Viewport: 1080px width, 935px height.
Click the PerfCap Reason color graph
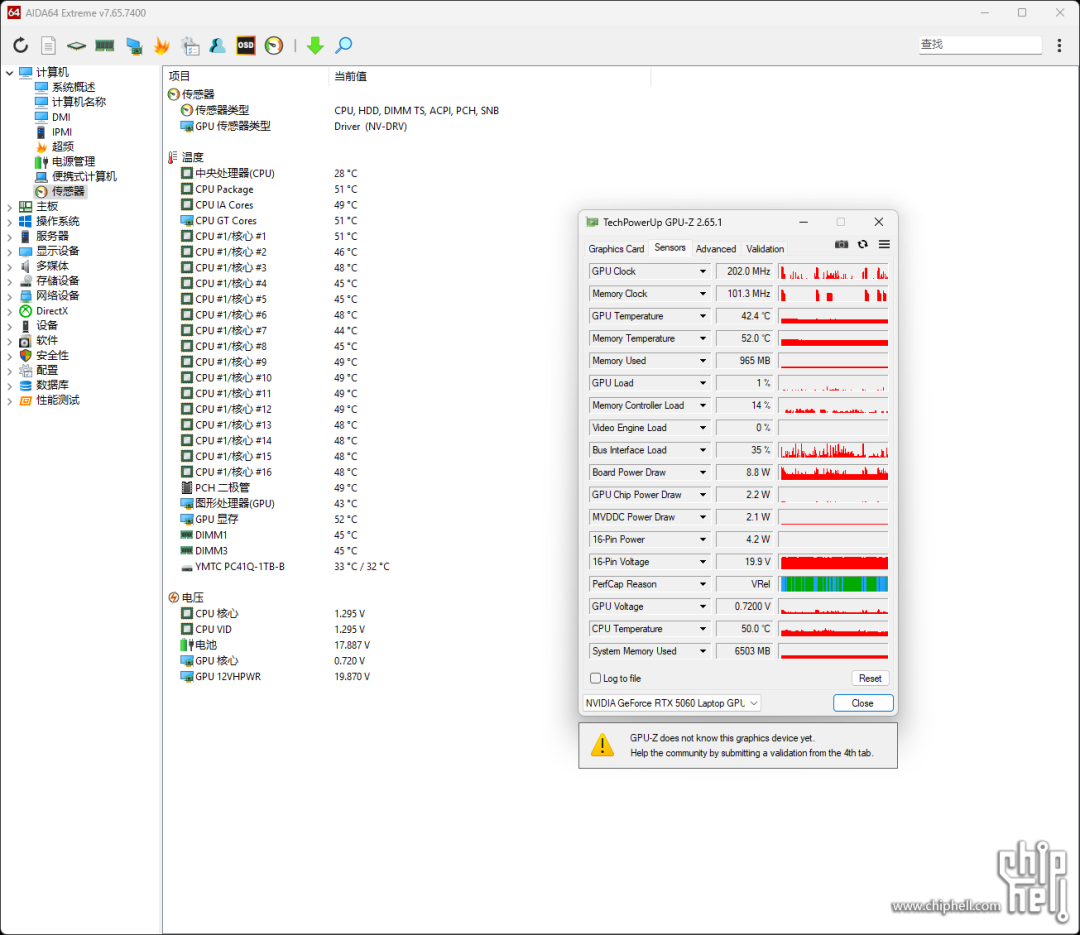(x=833, y=584)
